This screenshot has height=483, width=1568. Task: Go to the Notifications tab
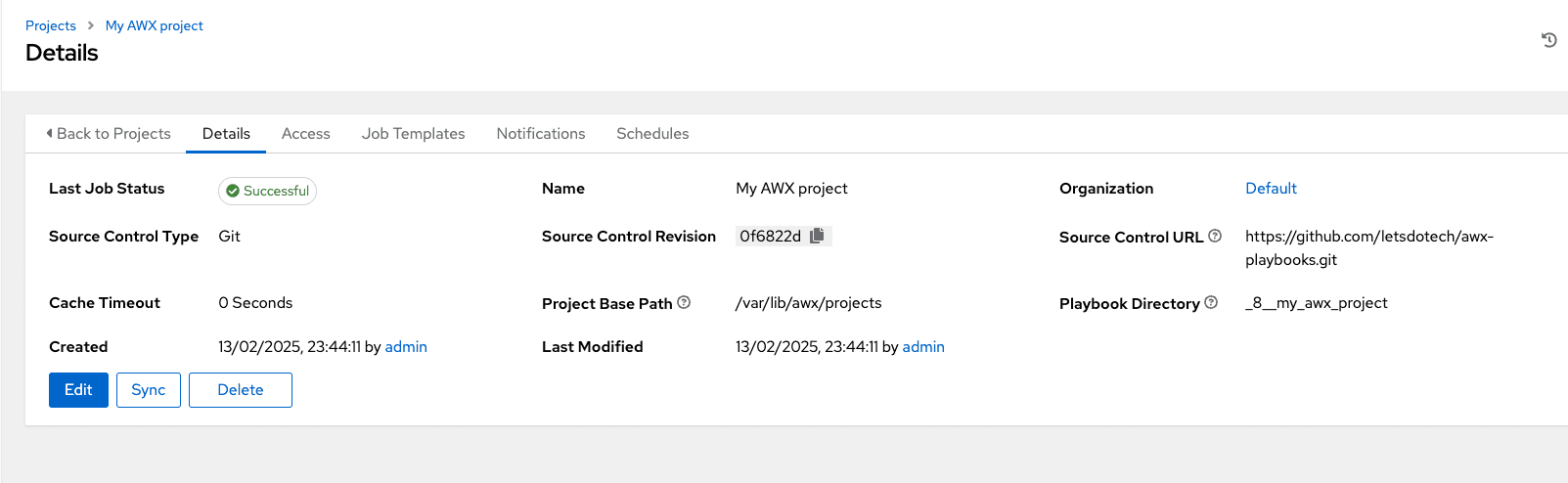(x=541, y=134)
